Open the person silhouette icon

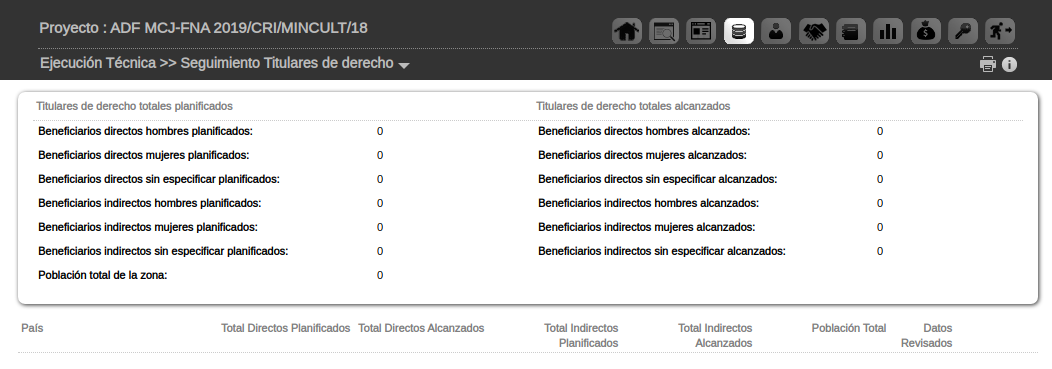point(776,32)
